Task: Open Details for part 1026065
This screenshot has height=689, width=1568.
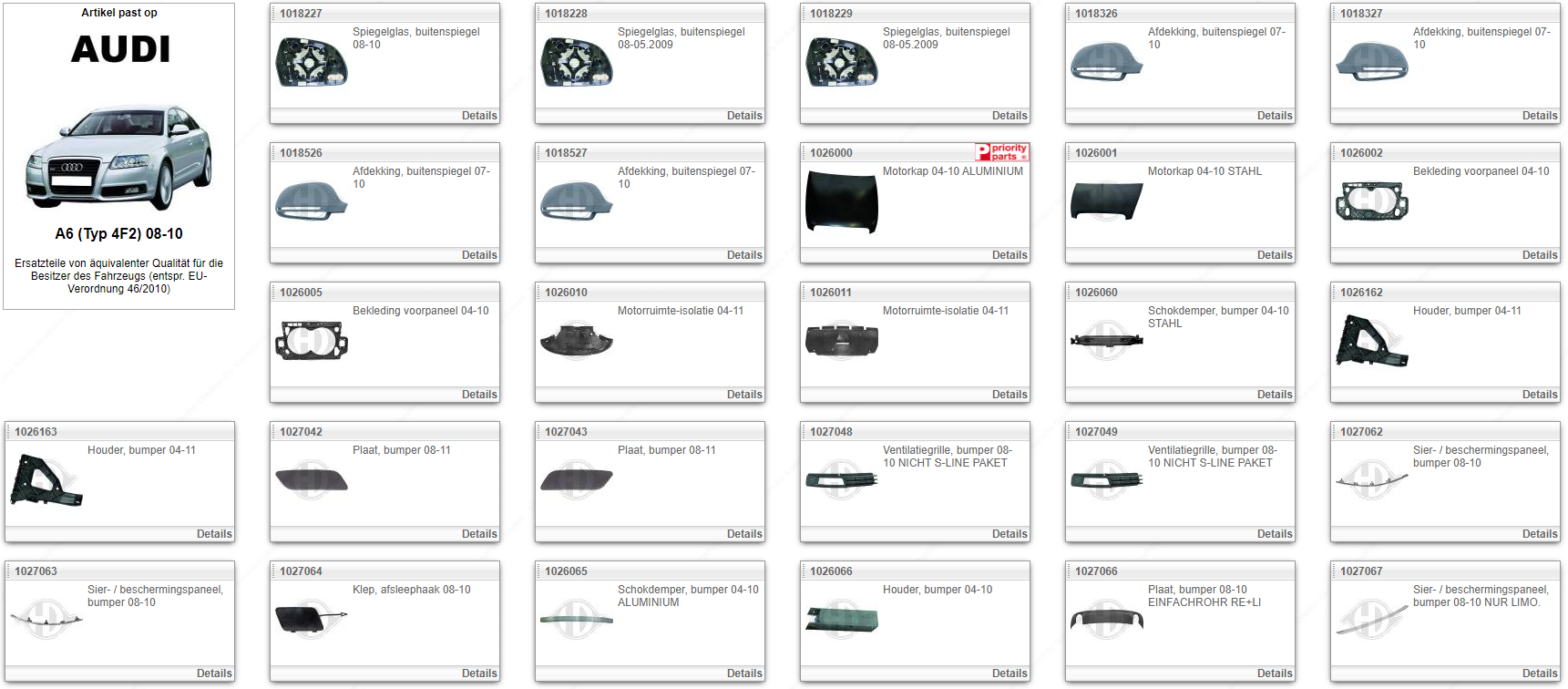Action: (744, 674)
